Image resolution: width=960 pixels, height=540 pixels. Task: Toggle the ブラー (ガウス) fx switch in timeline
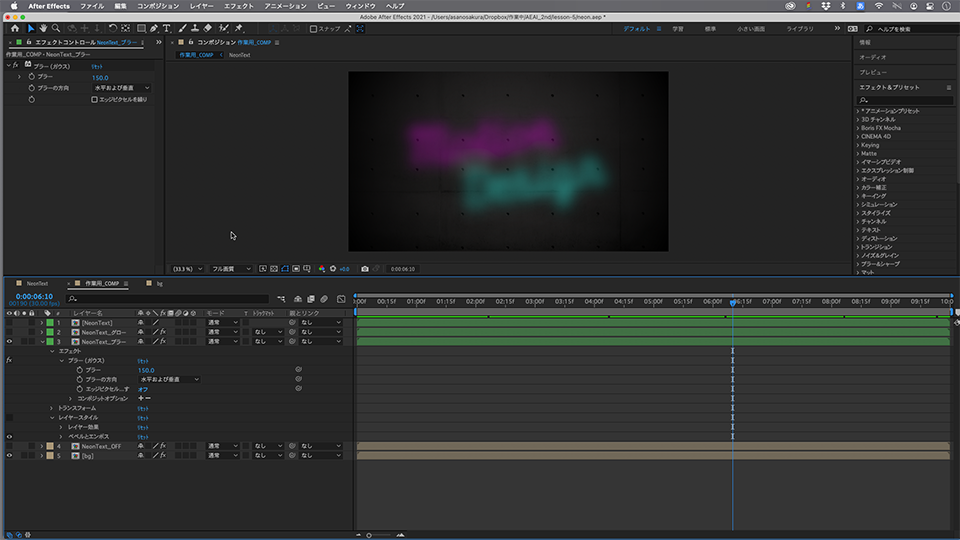click(x=9, y=361)
